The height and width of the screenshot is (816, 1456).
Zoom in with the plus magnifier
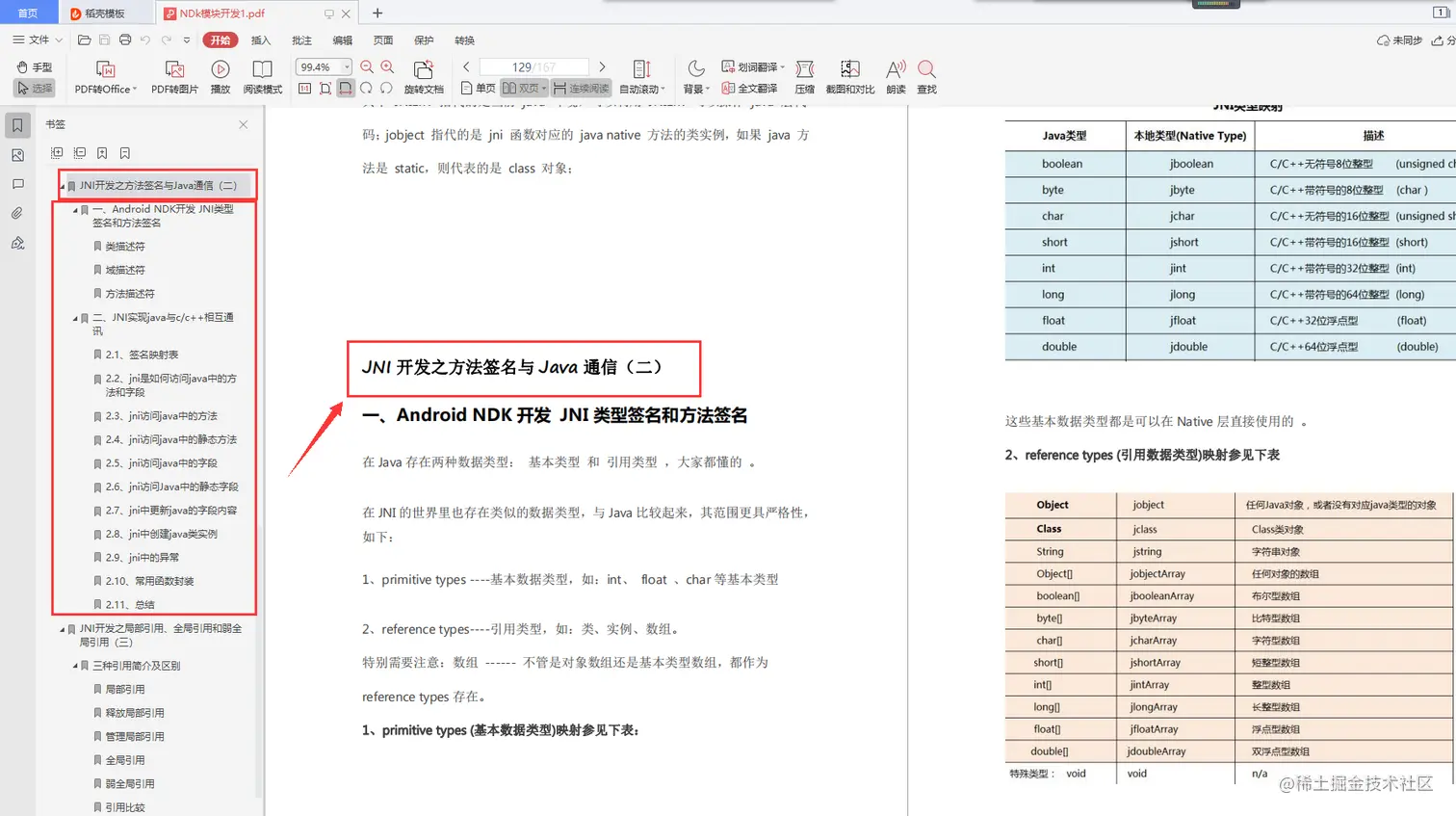[x=387, y=67]
